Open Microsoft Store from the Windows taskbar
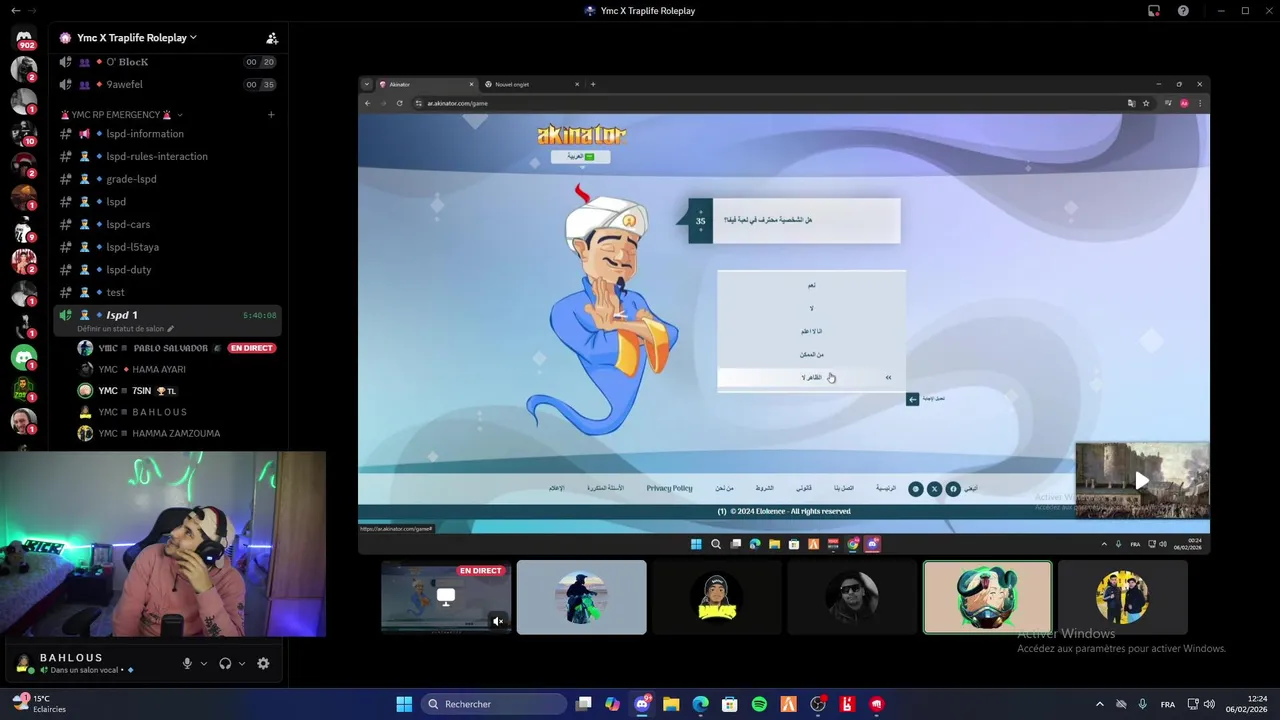The image size is (1280, 720). click(730, 704)
